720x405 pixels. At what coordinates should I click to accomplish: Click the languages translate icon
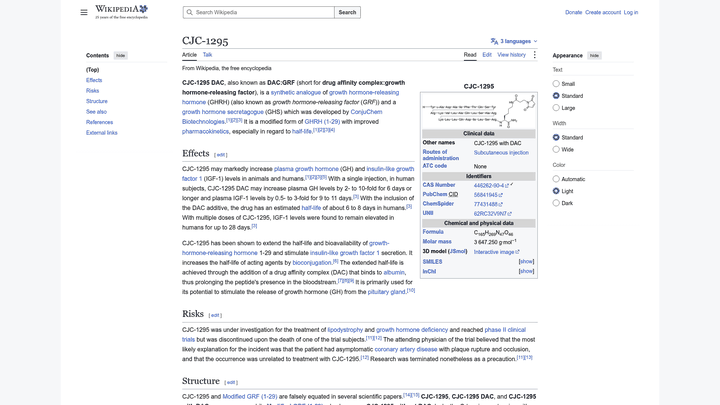pos(494,41)
